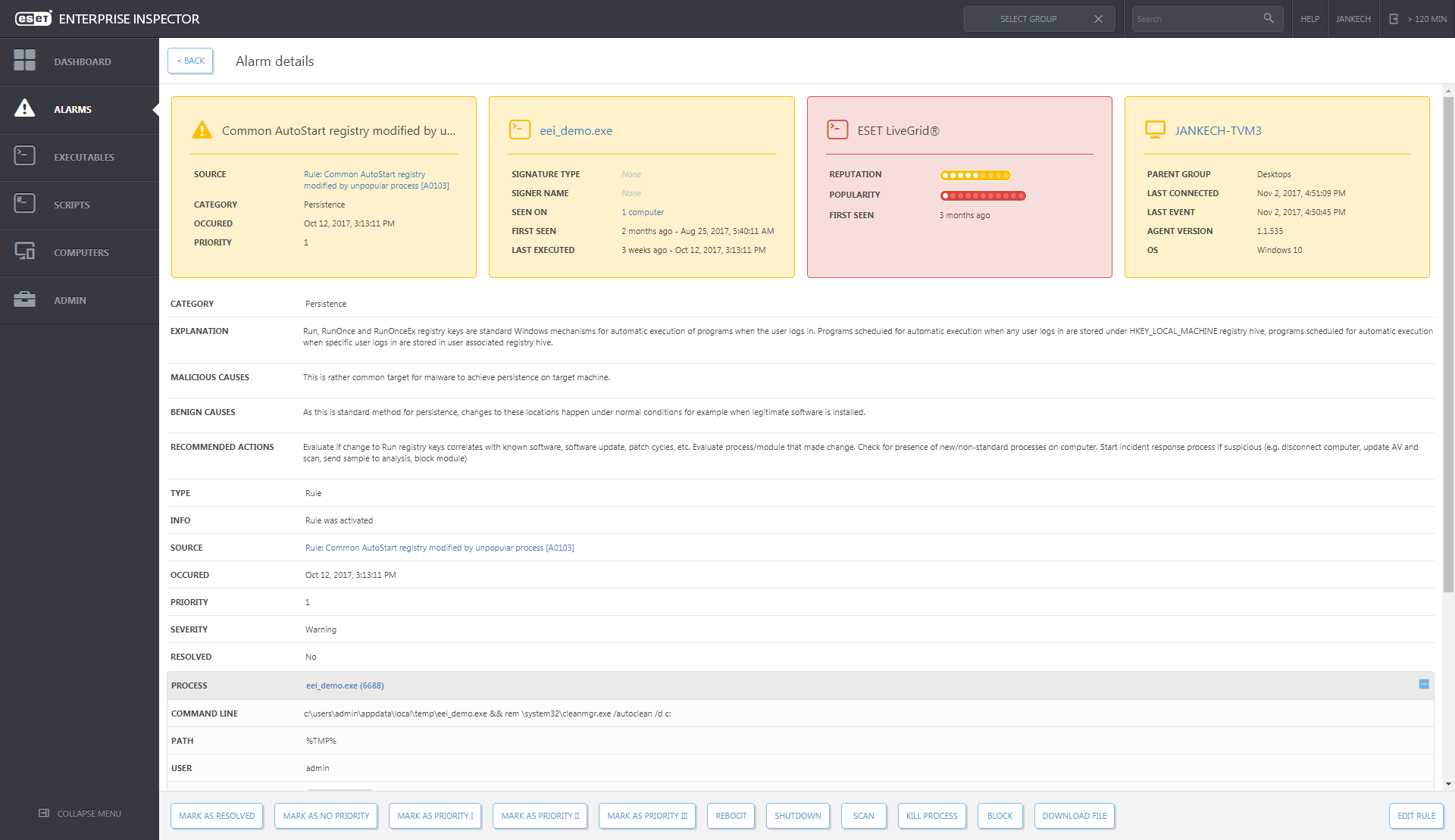Click the Block button

[1000, 816]
